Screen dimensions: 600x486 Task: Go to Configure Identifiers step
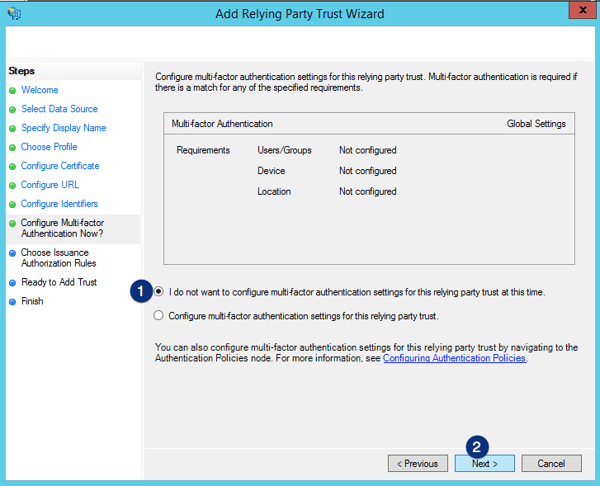click(59, 204)
